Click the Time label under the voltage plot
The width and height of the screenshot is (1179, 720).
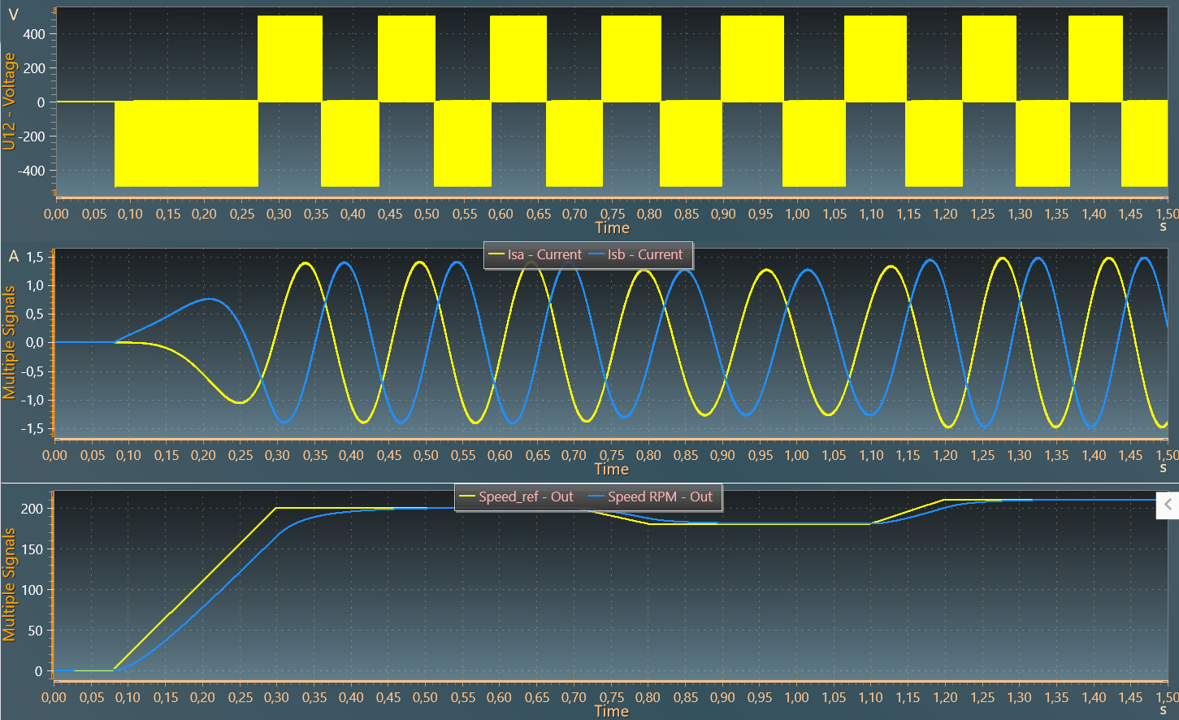pyautogui.click(x=611, y=228)
